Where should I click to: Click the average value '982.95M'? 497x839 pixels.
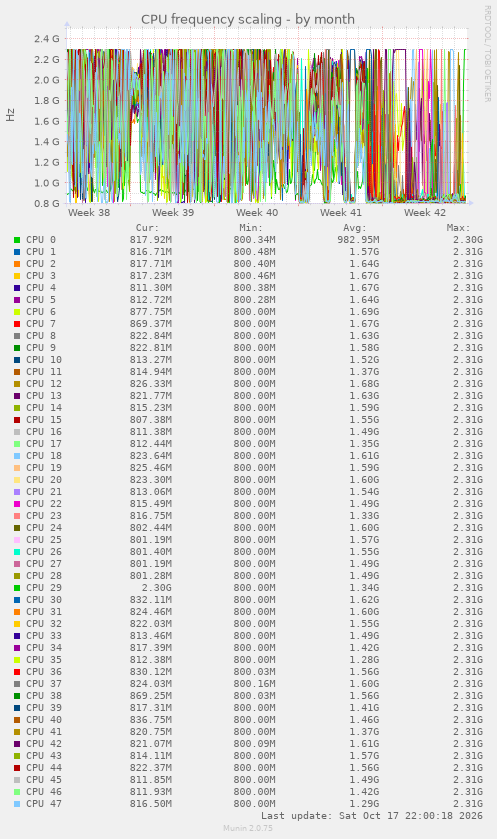(358, 240)
